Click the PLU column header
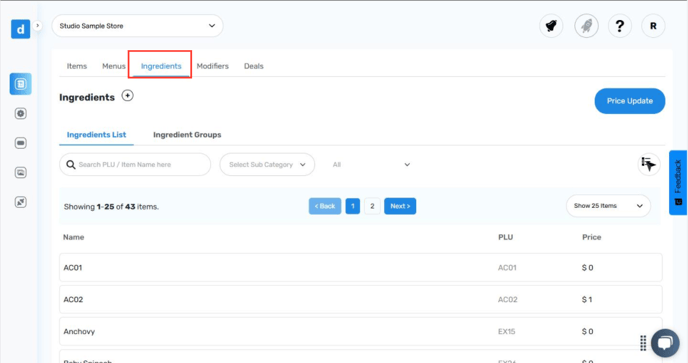688x363 pixels. pos(505,237)
